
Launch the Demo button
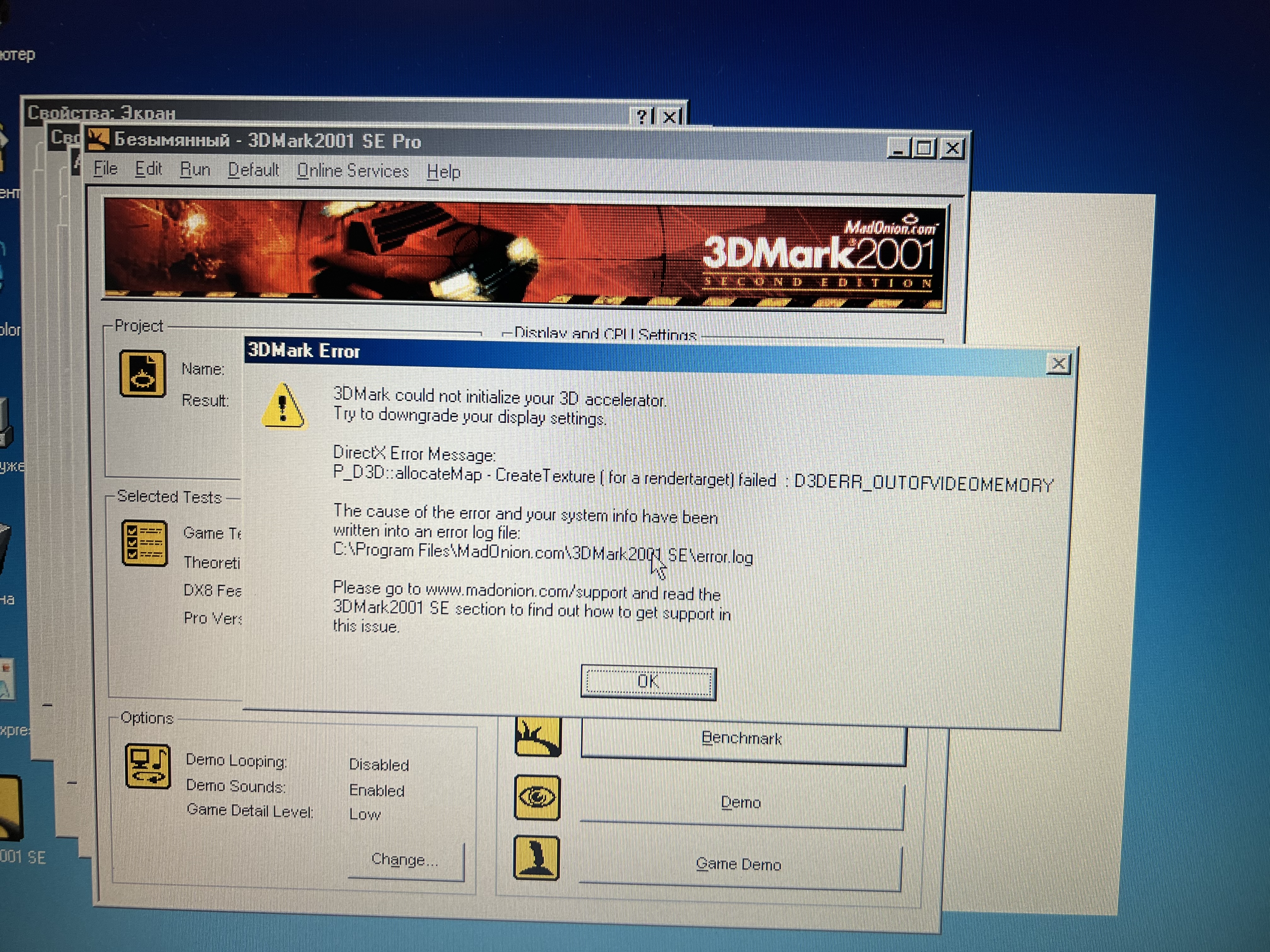pyautogui.click(x=741, y=802)
